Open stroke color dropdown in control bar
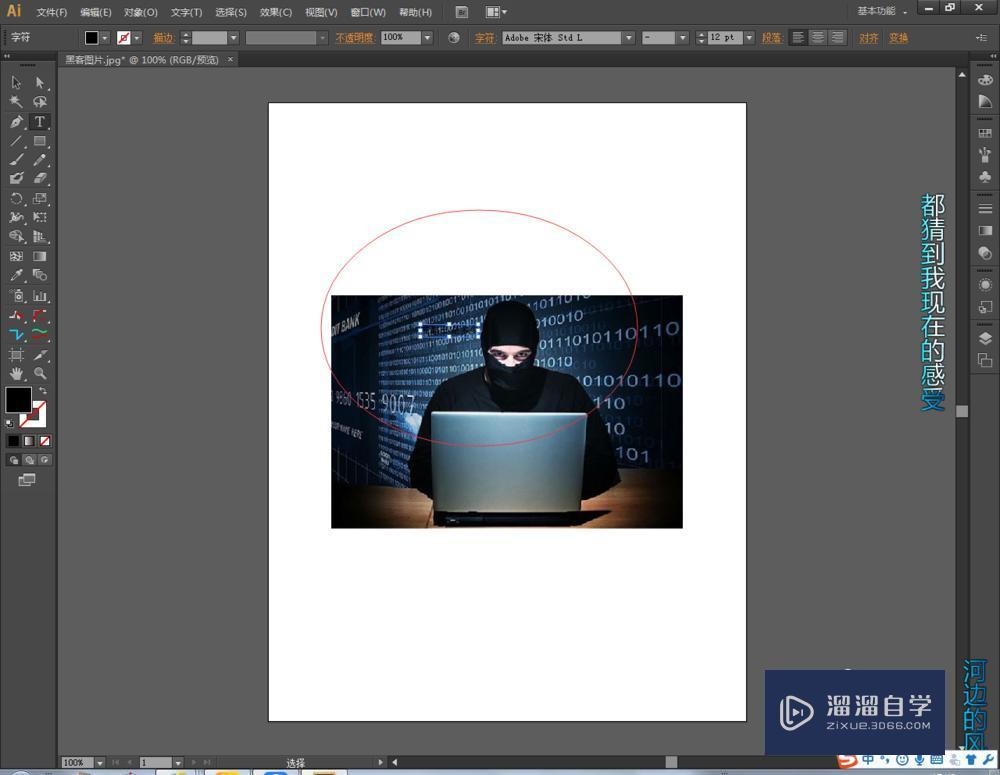Screen dimensions: 1000x775 click(x=137, y=38)
